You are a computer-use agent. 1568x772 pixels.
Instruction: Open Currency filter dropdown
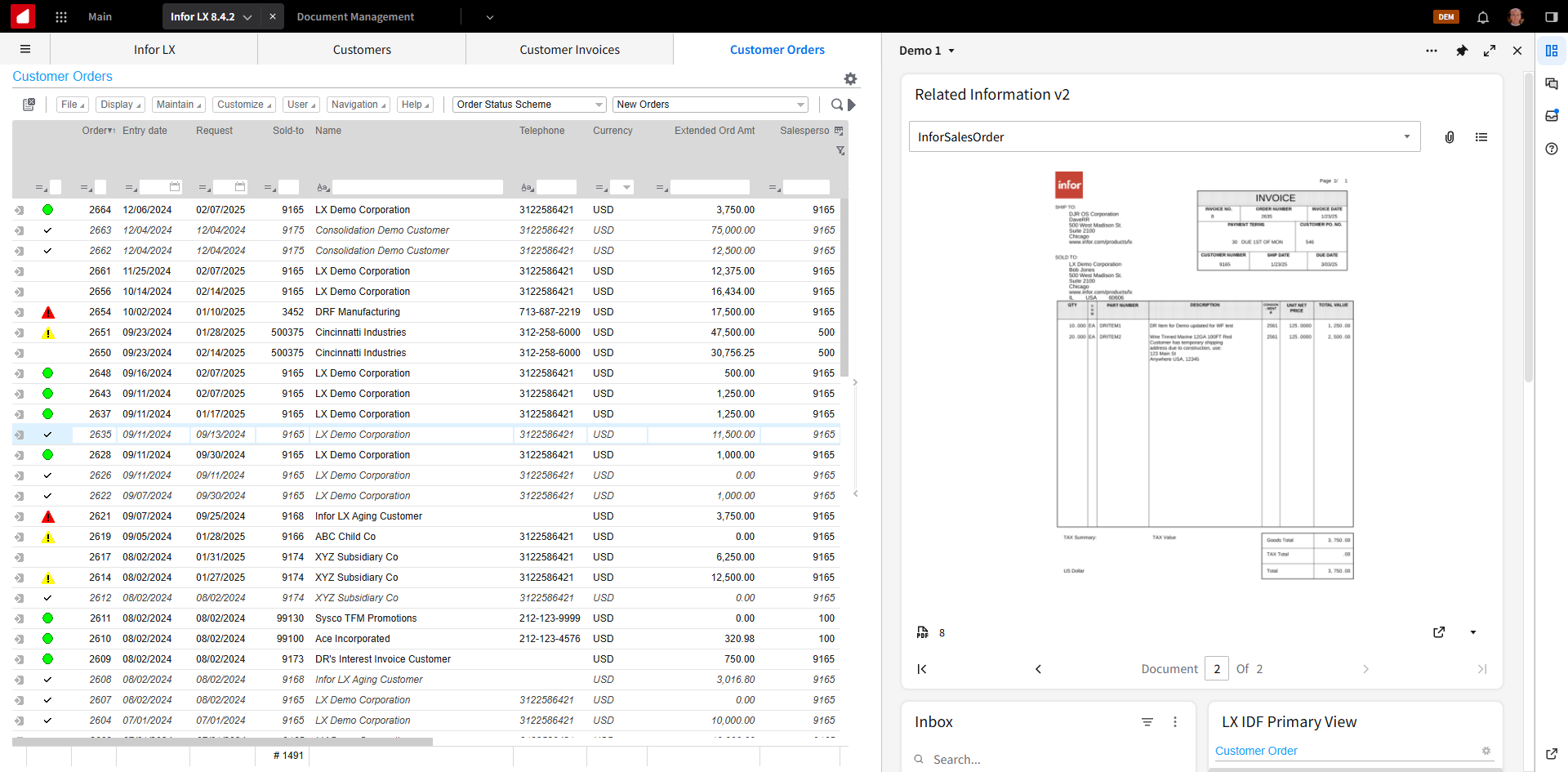626,188
